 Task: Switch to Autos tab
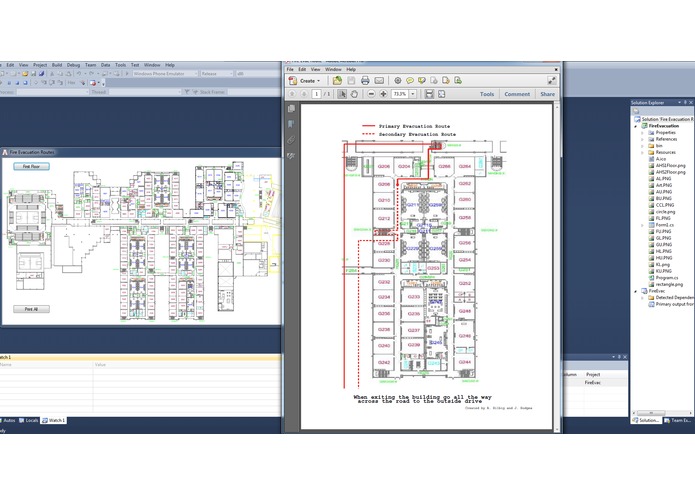[8, 420]
